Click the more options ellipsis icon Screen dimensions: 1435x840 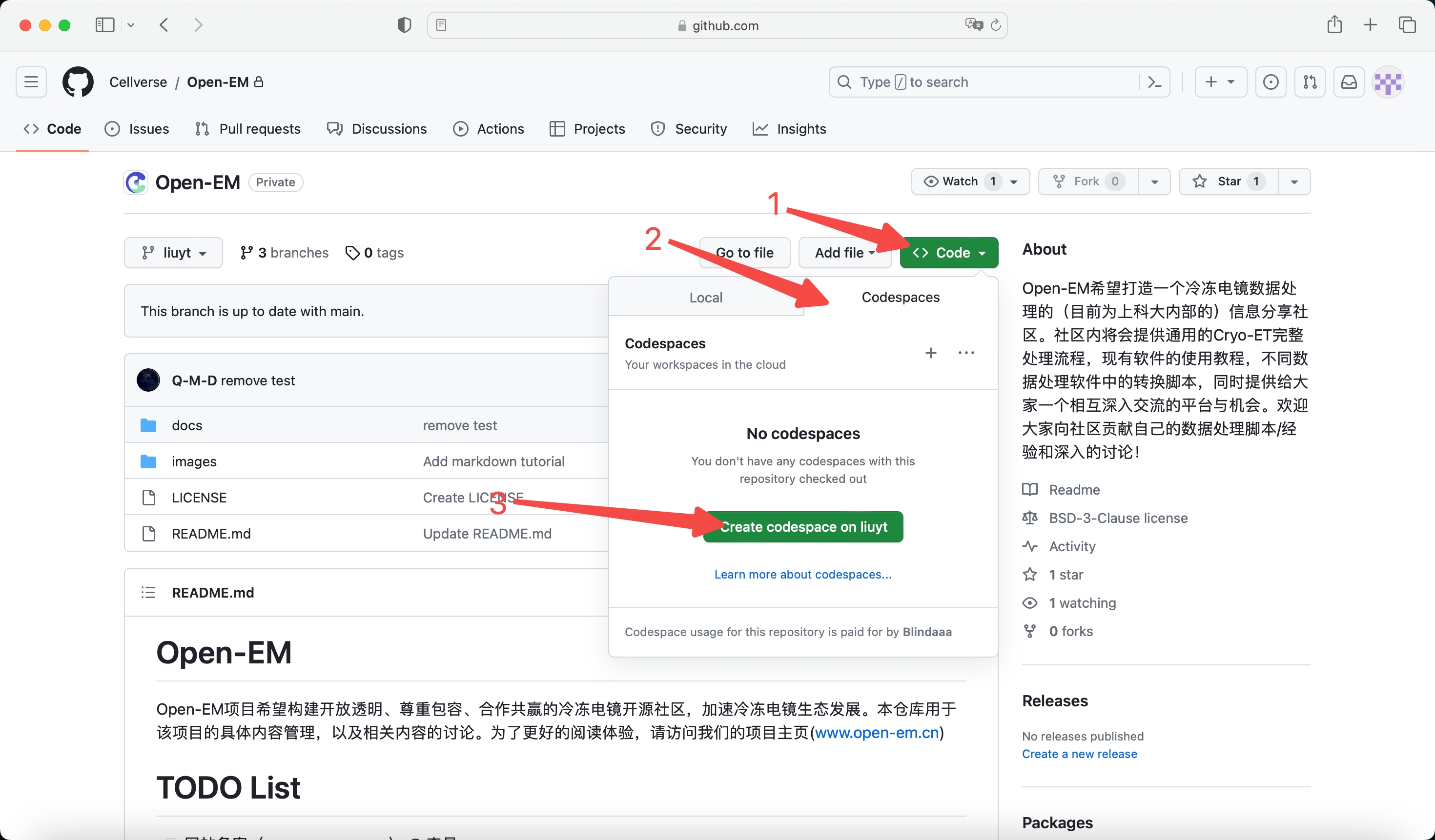(966, 353)
